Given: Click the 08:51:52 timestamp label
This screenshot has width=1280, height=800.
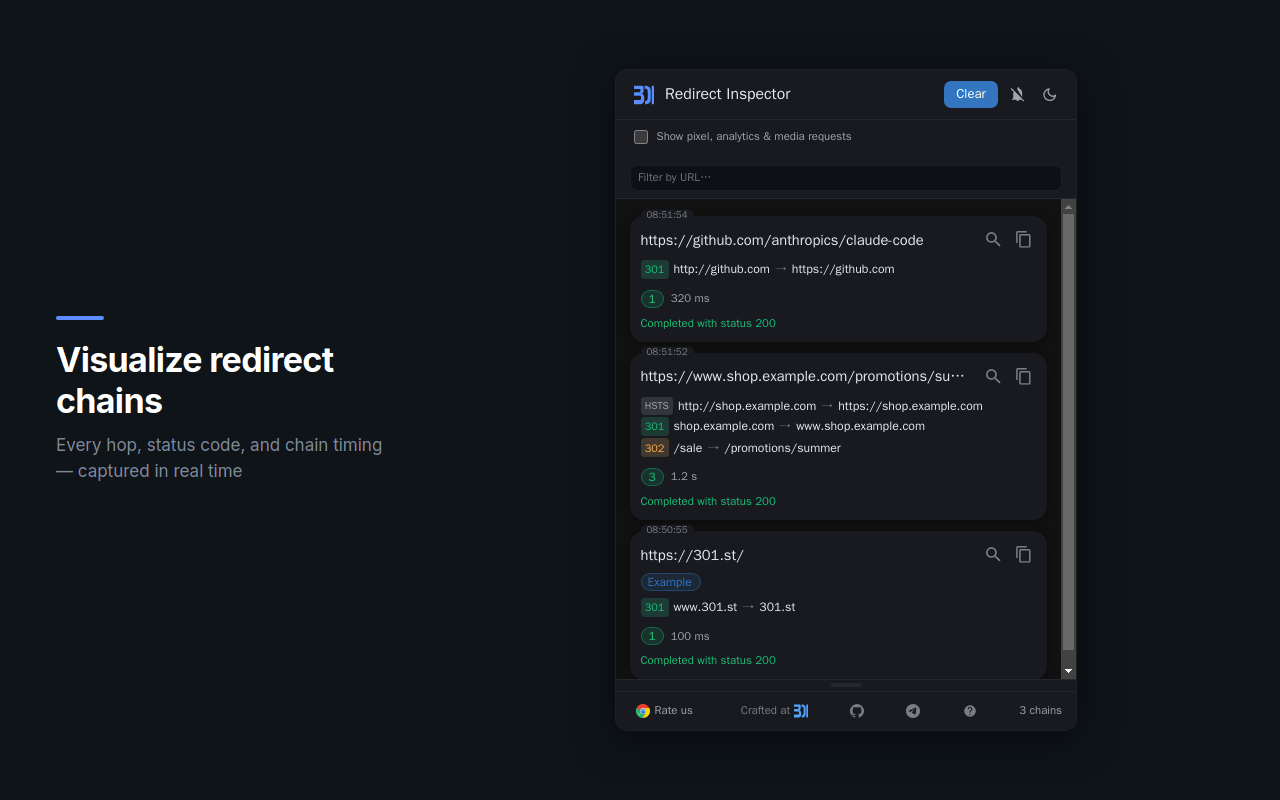Looking at the screenshot, I should coord(667,352).
